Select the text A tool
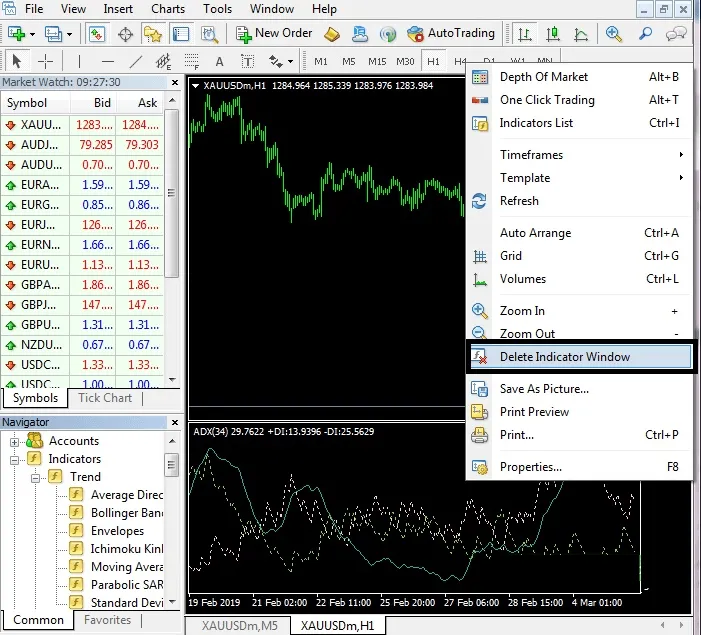701x635 pixels. (219, 61)
